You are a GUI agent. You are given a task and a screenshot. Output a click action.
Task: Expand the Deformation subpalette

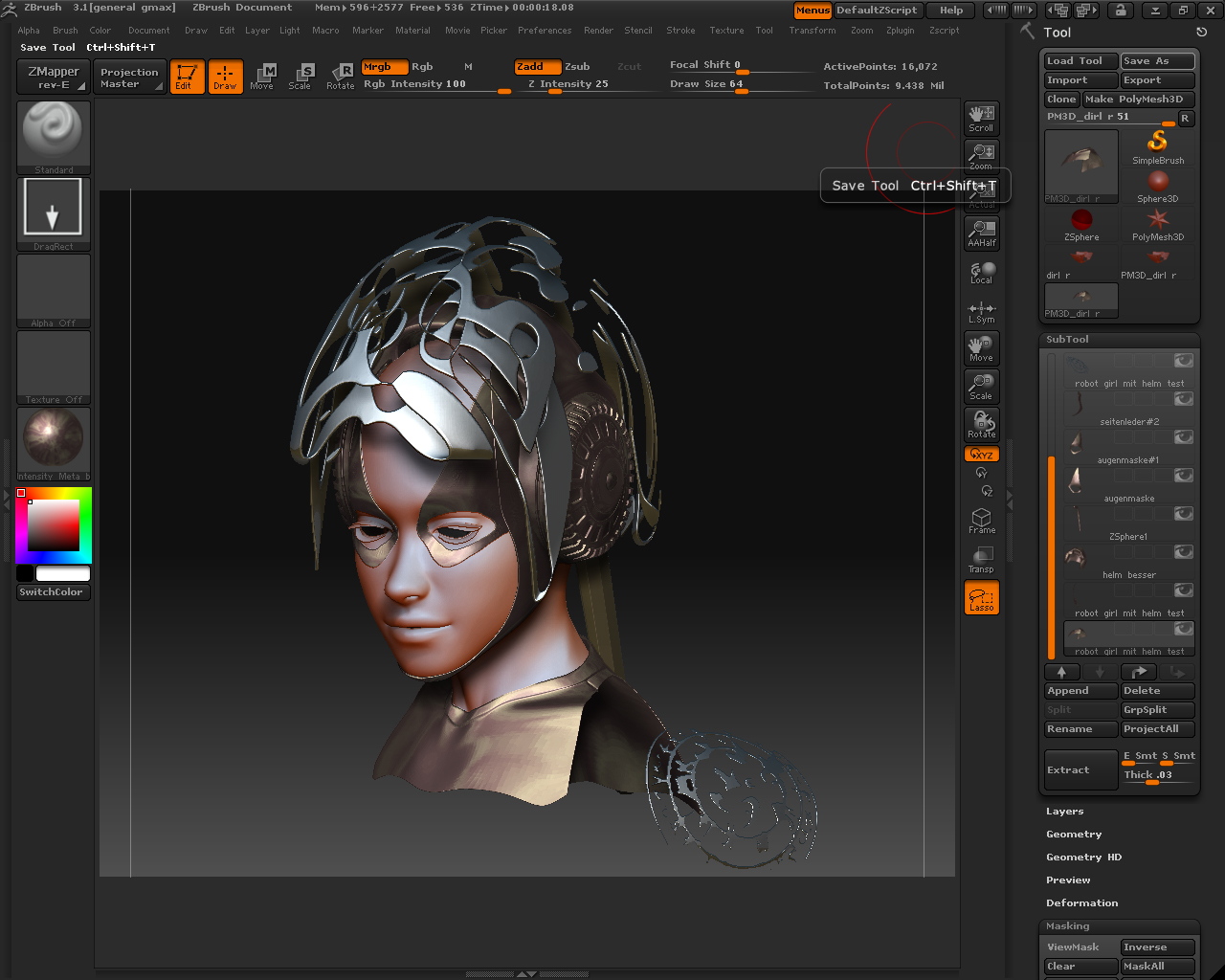coord(1082,903)
